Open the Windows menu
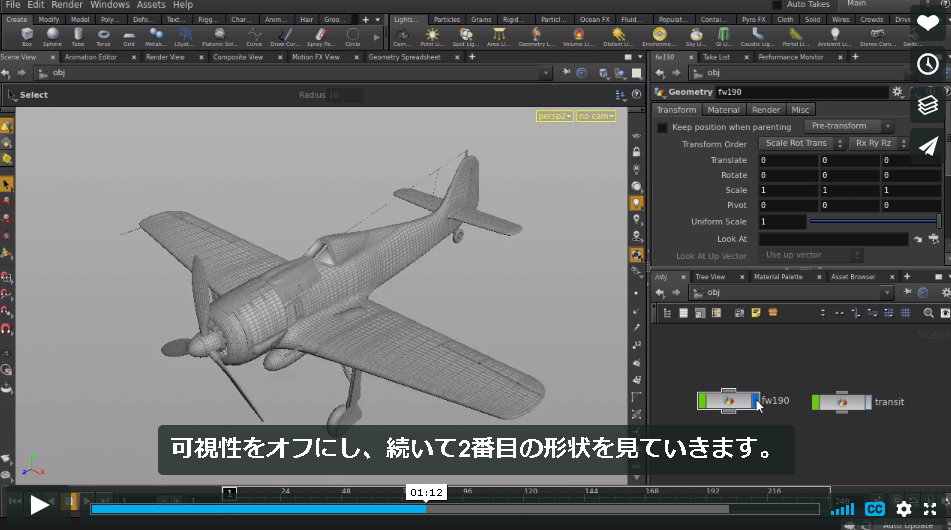The image size is (951, 530). pos(110,5)
